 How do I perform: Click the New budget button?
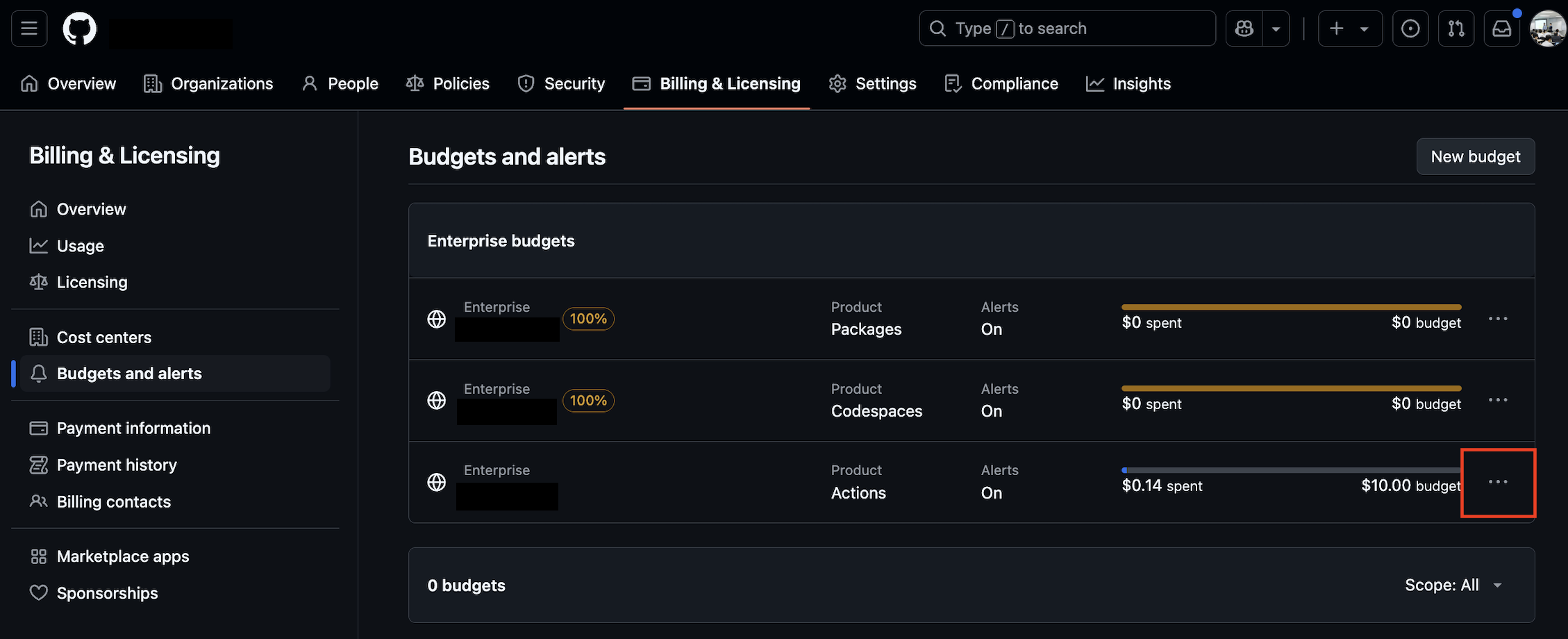tap(1476, 157)
